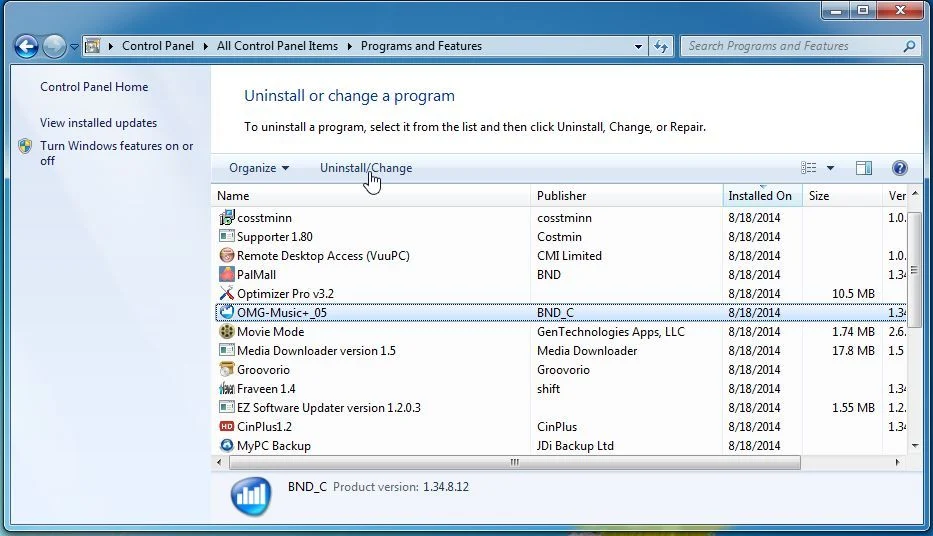Select OMG-Music+_05 program icon

pyautogui.click(x=227, y=312)
